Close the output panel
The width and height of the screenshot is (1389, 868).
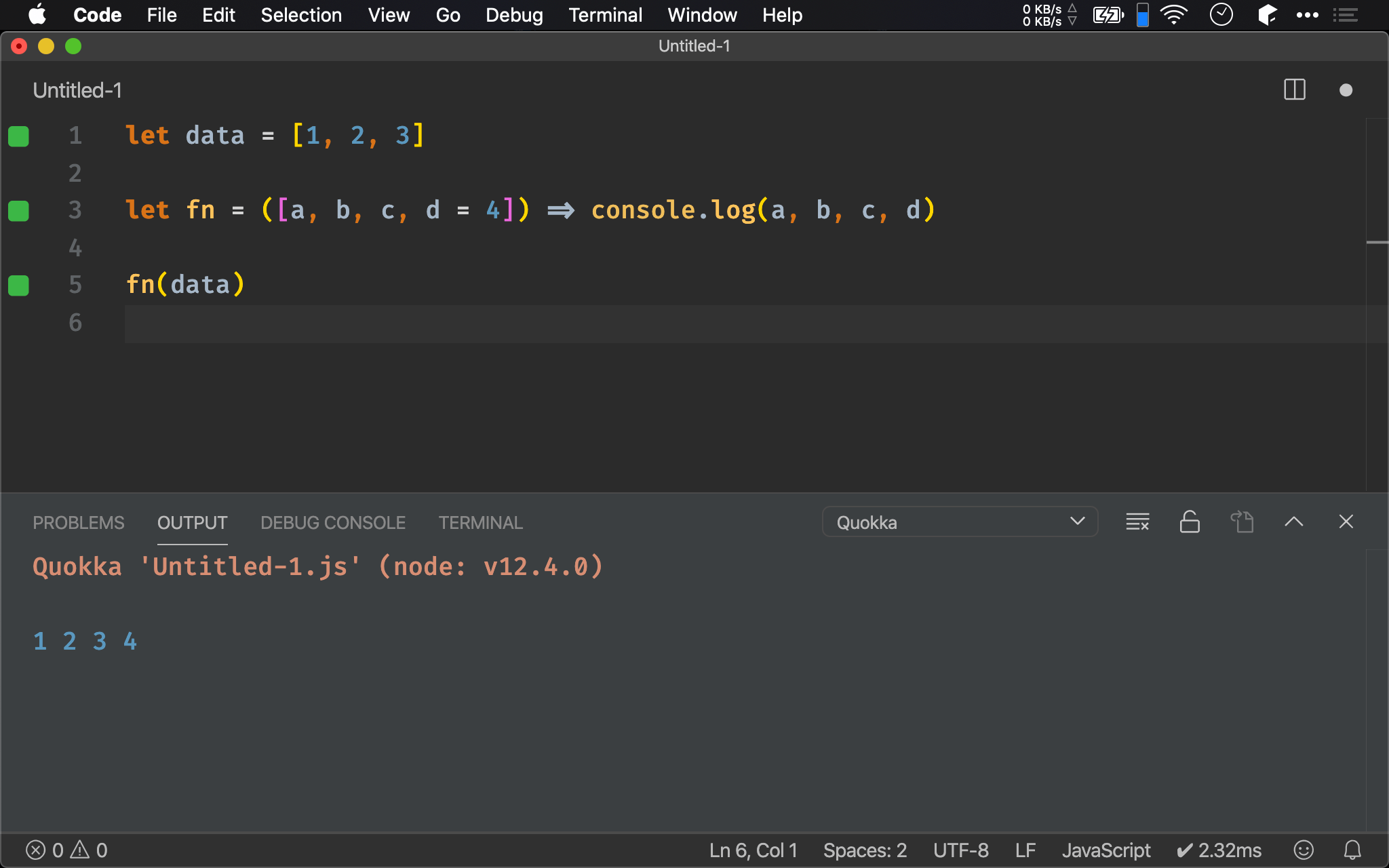pyautogui.click(x=1346, y=521)
